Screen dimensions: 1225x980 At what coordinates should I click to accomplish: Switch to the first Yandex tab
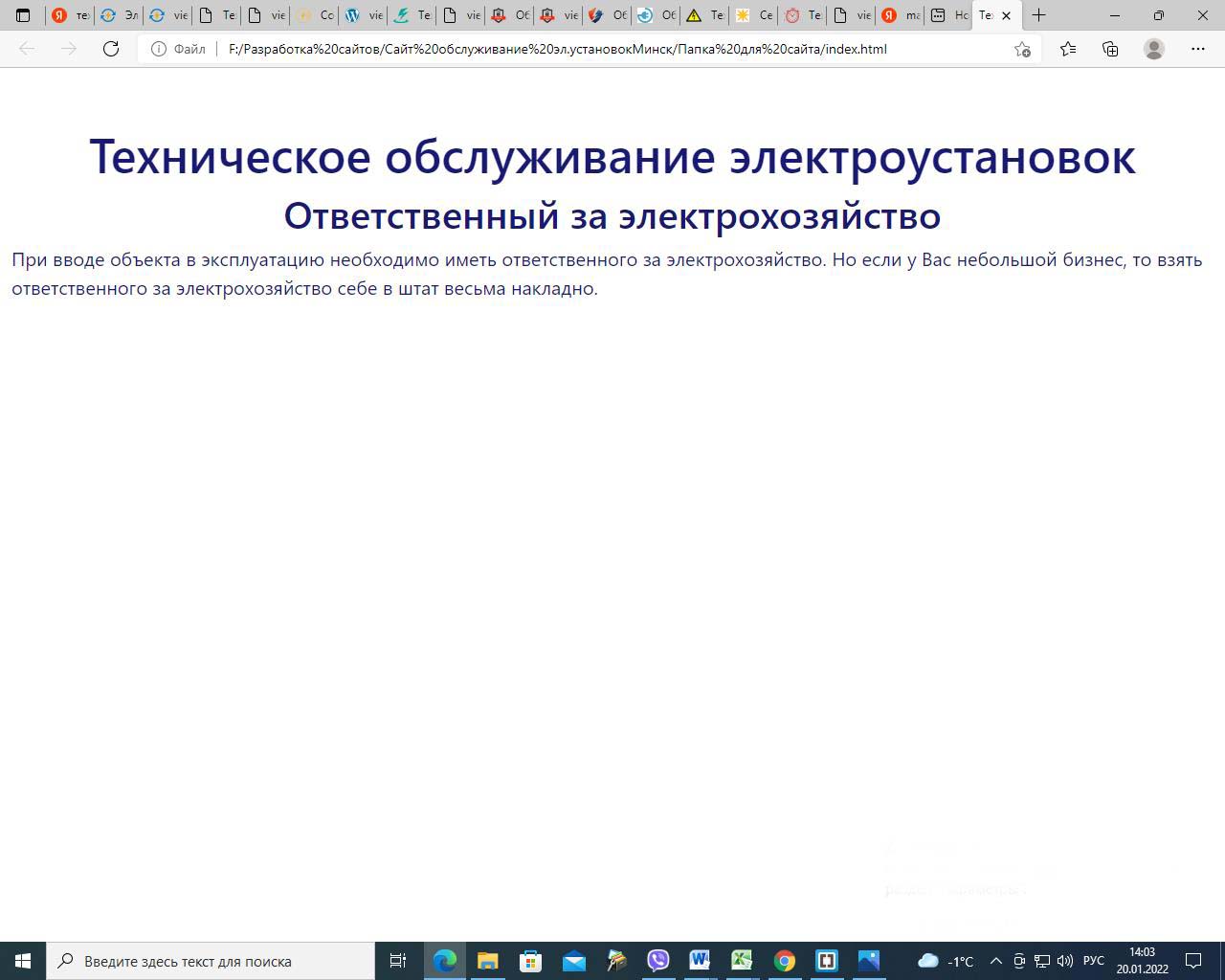(x=70, y=15)
